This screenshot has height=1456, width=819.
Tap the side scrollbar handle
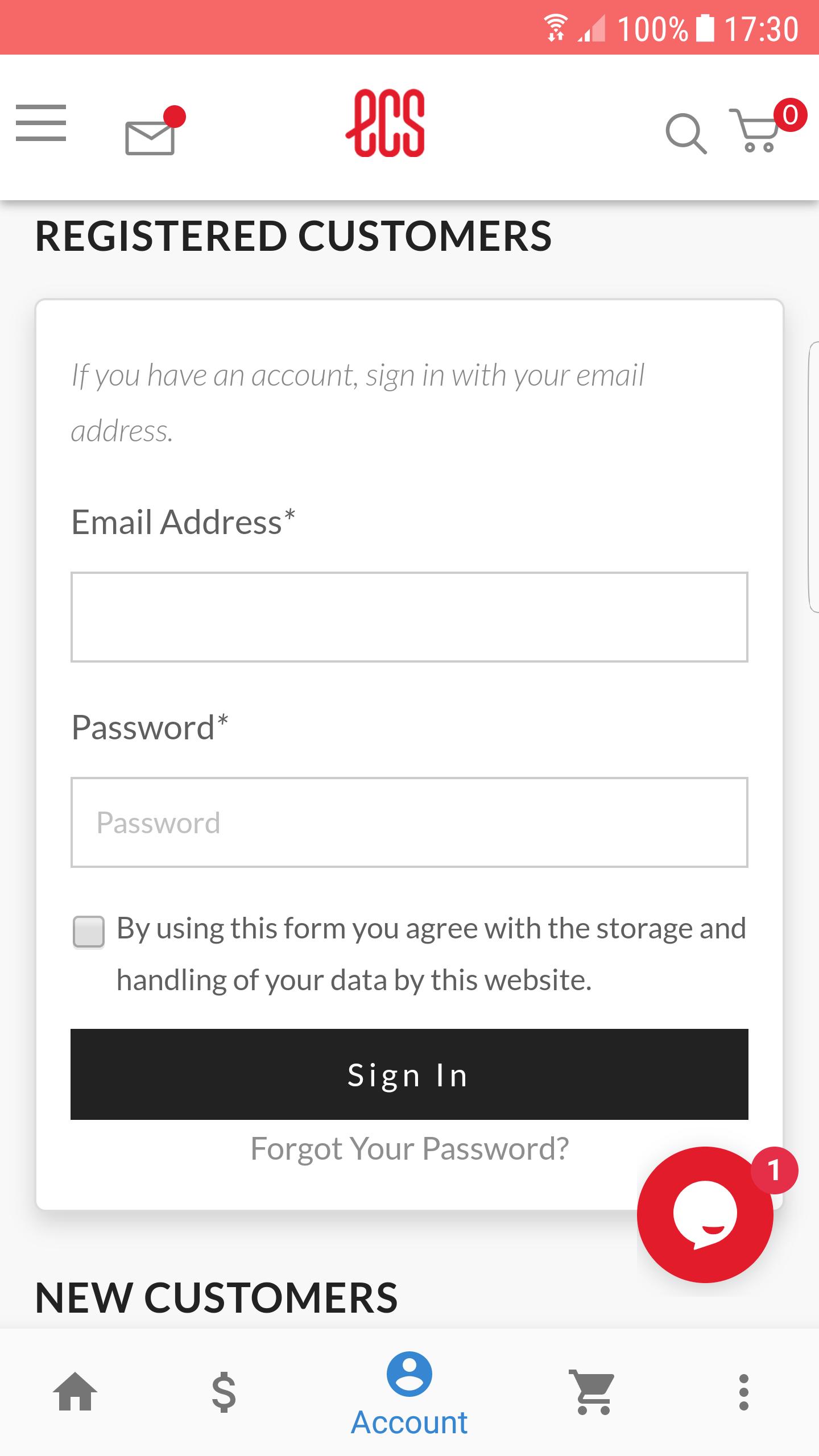click(x=813, y=477)
